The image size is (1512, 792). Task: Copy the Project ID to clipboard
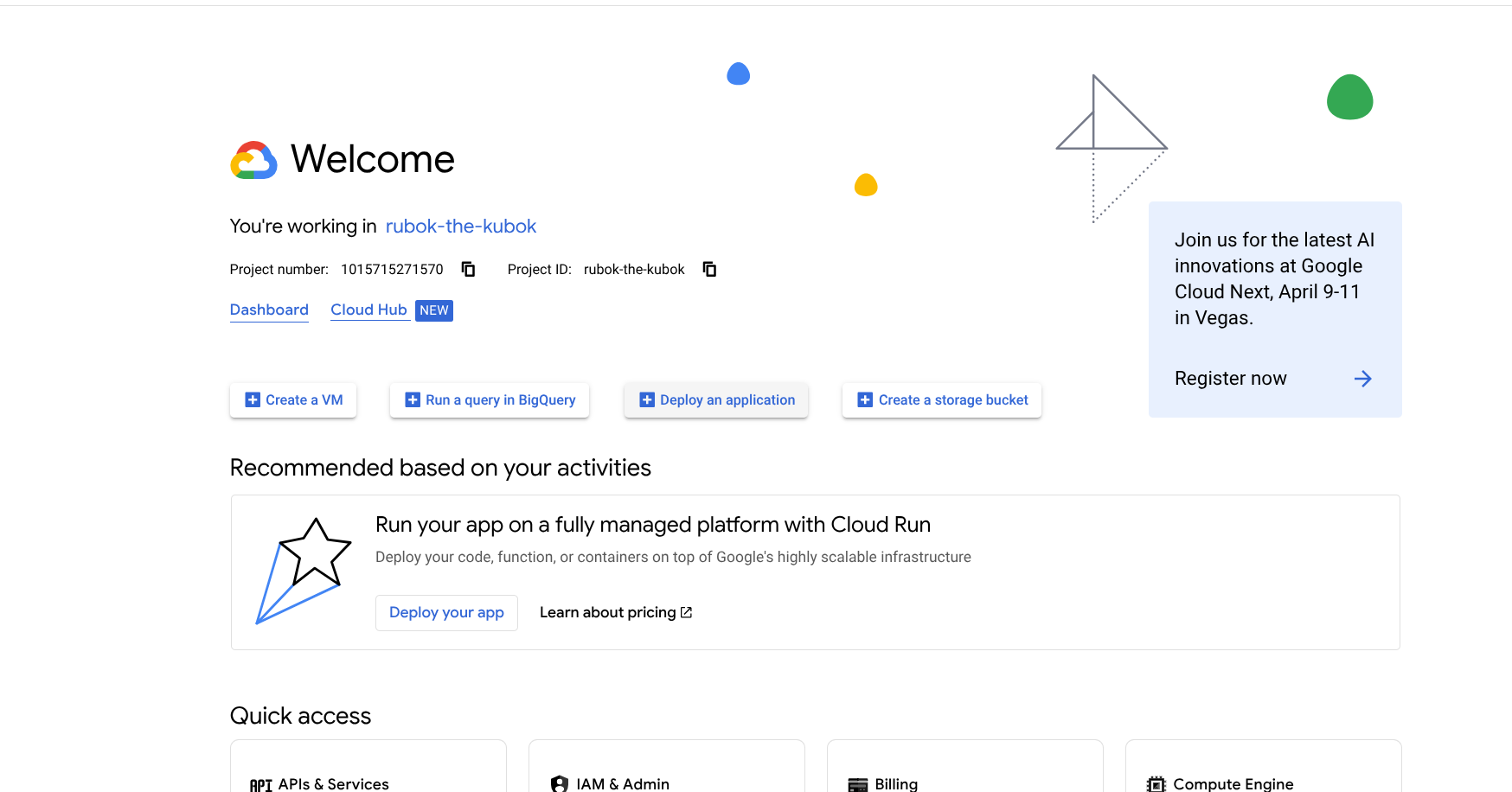click(709, 269)
